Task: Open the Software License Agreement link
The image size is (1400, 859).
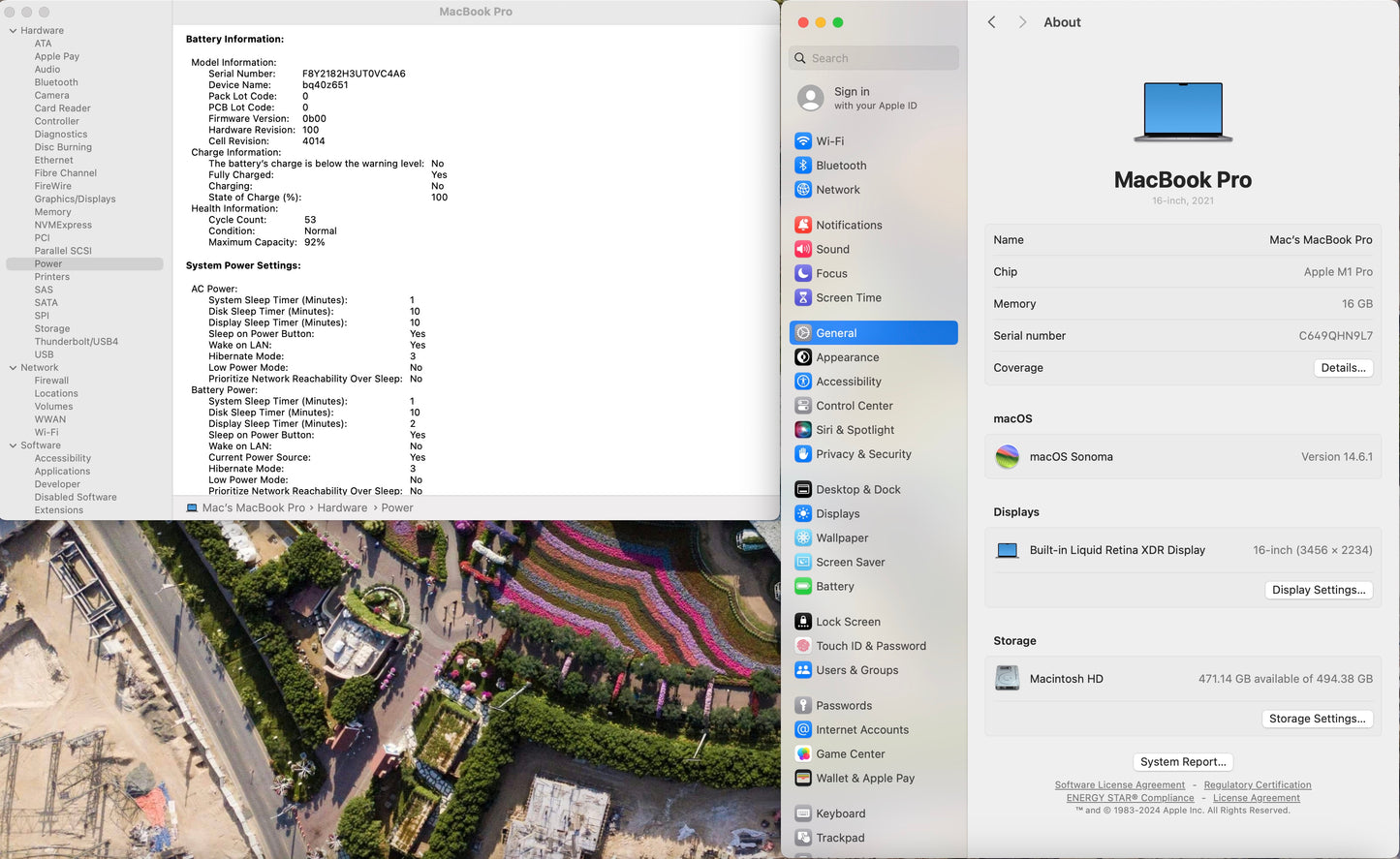Action: [1120, 785]
